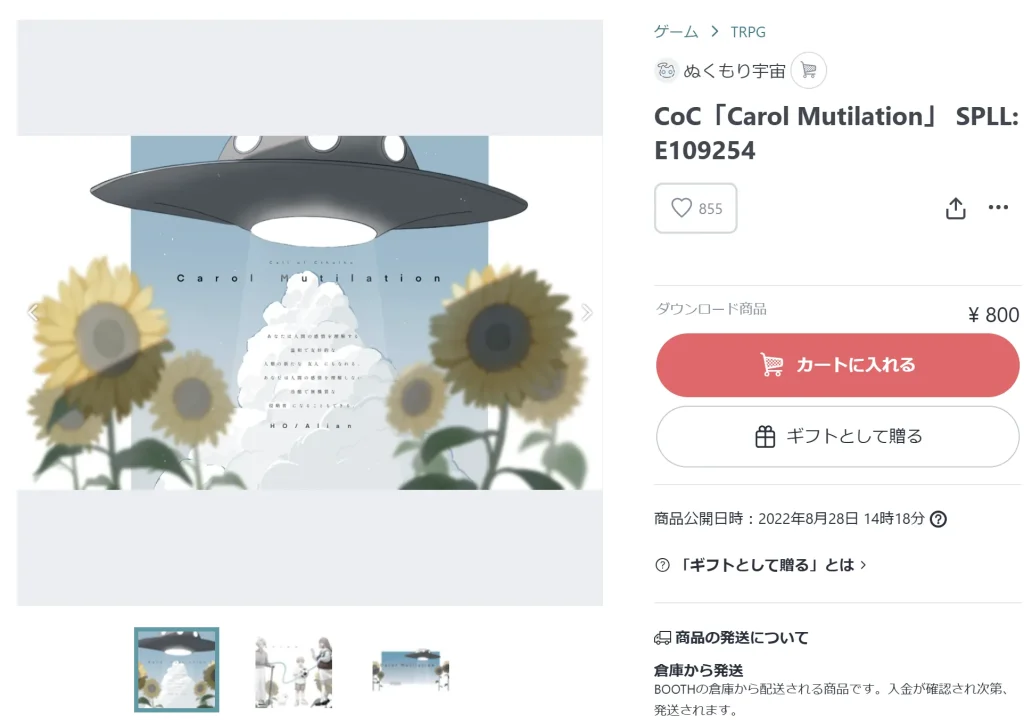Open the ゲーム breadcrumb category

[x=676, y=31]
